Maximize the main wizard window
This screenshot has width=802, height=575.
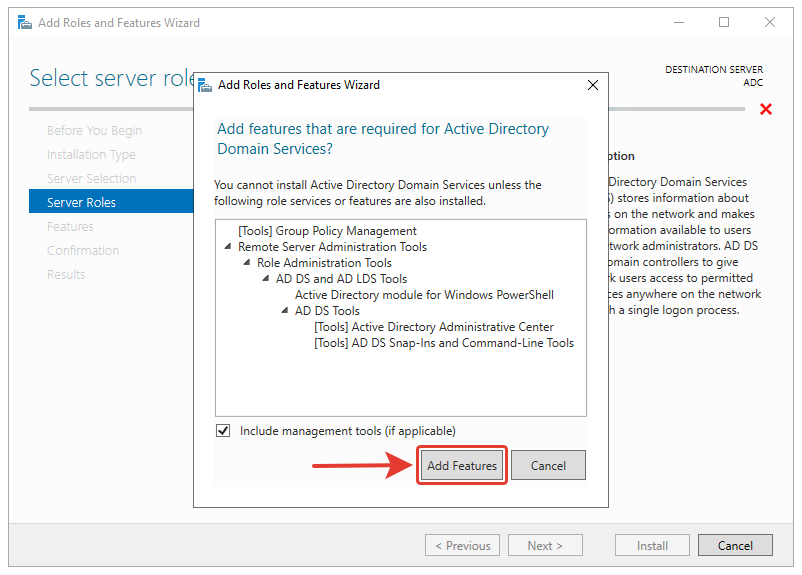(x=724, y=22)
